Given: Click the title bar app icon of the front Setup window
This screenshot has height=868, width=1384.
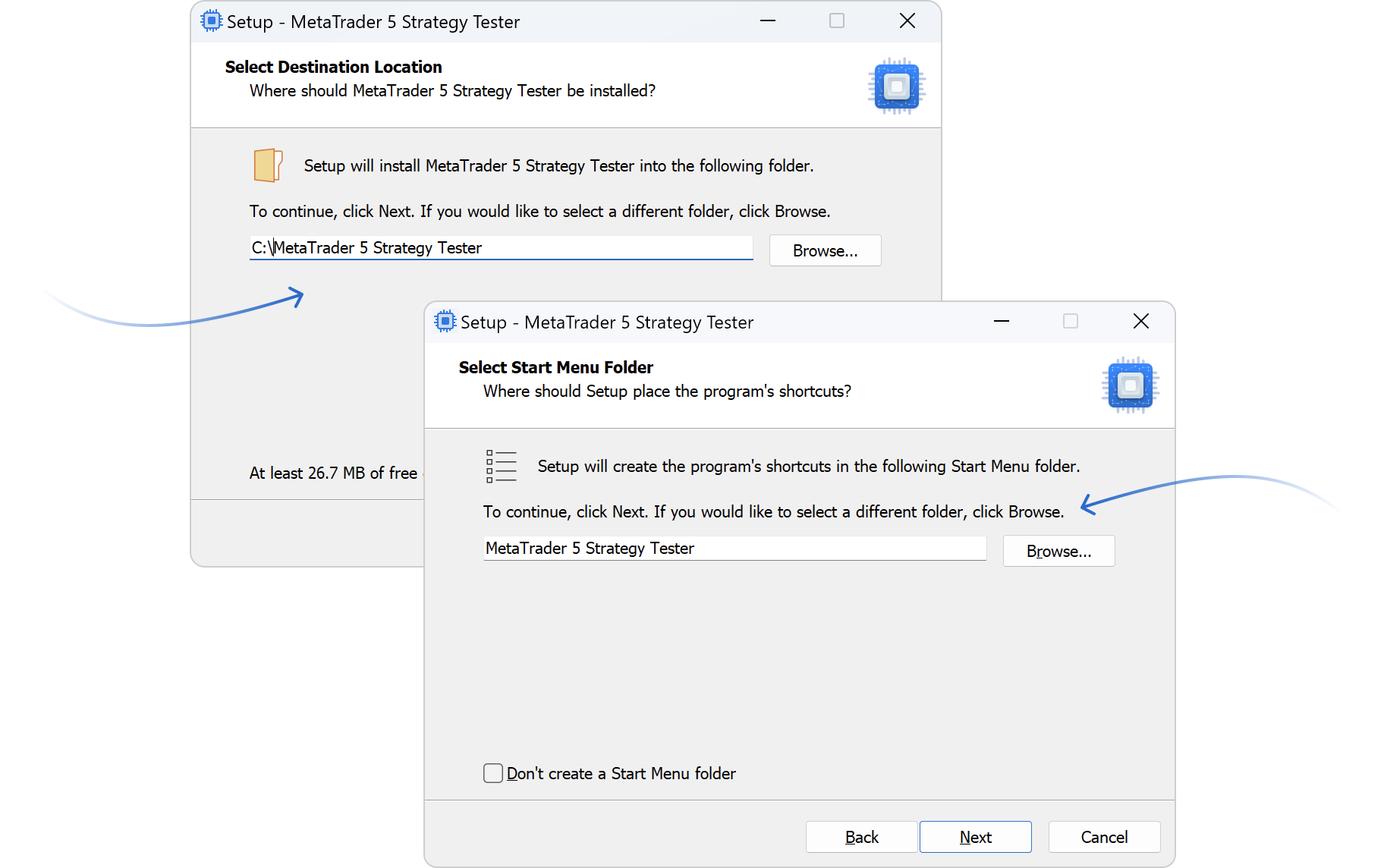Looking at the screenshot, I should point(445,322).
